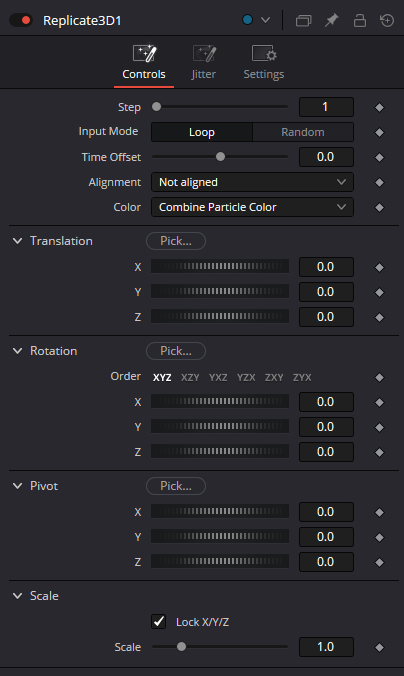Click the rotation Order keyframe diamond
Viewport: 404px width, 676px height.
[x=379, y=377]
